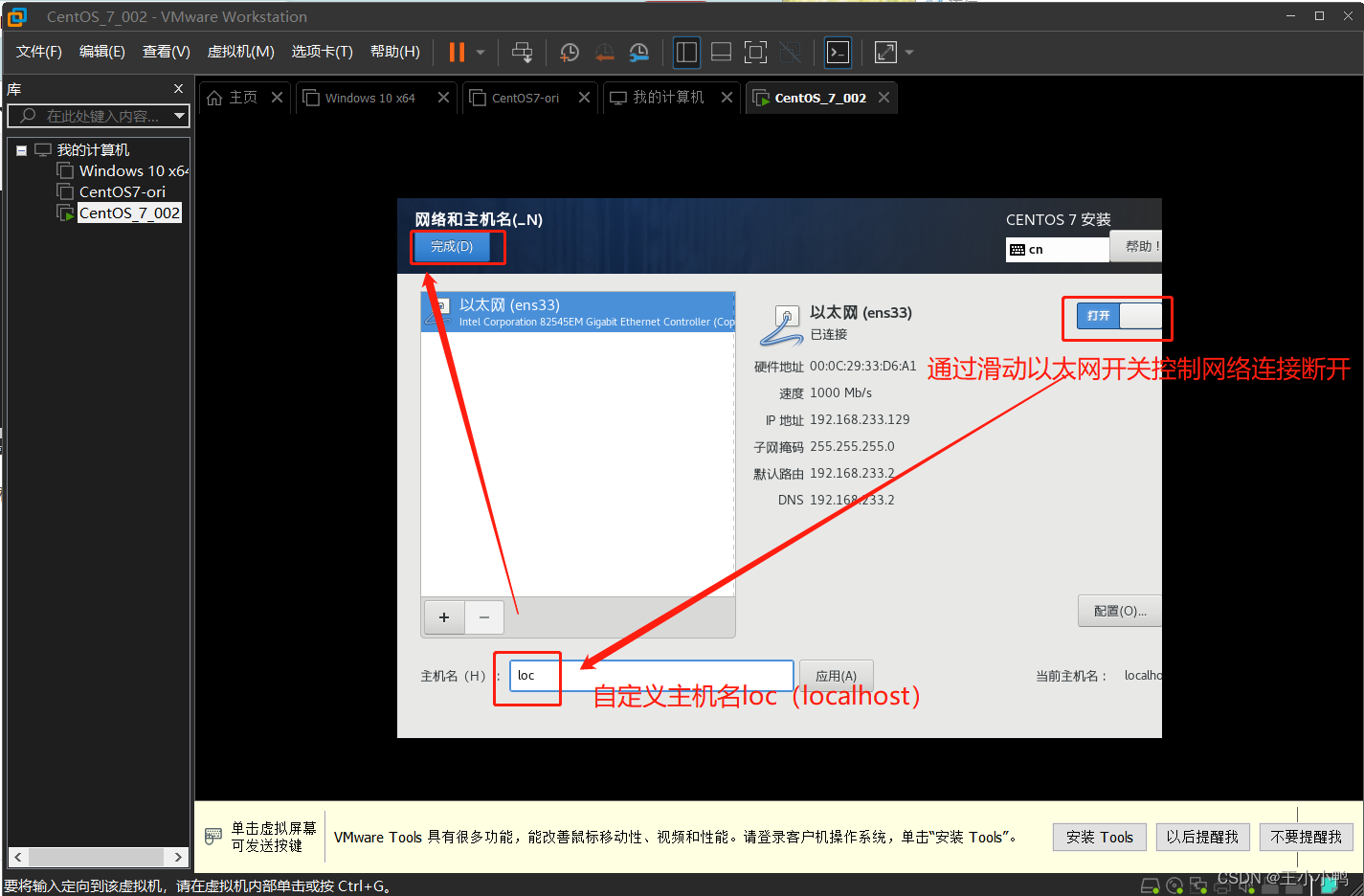
Task: Click the VMware Workstation title bar logo
Action: click(17, 16)
